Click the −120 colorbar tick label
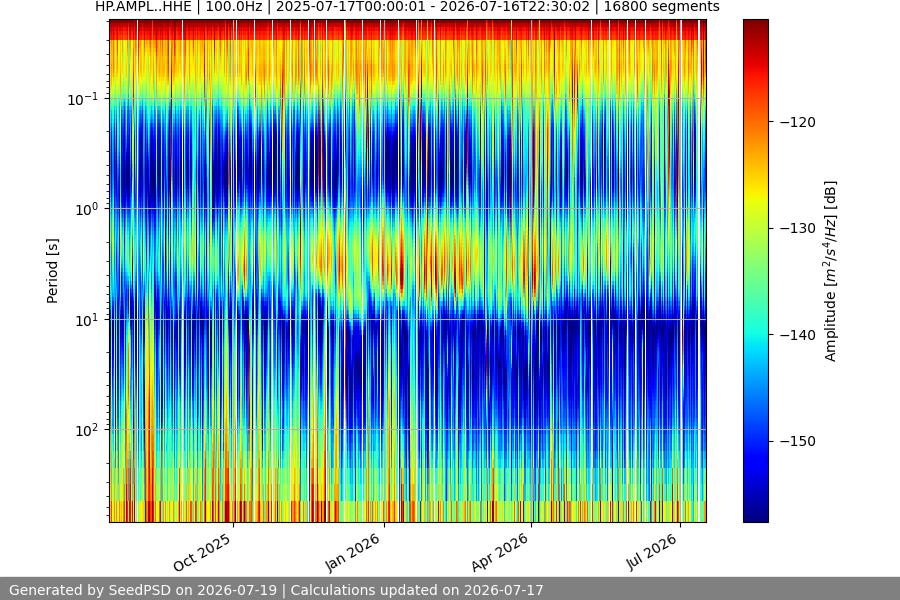Viewport: 900px width, 600px height. tap(798, 122)
